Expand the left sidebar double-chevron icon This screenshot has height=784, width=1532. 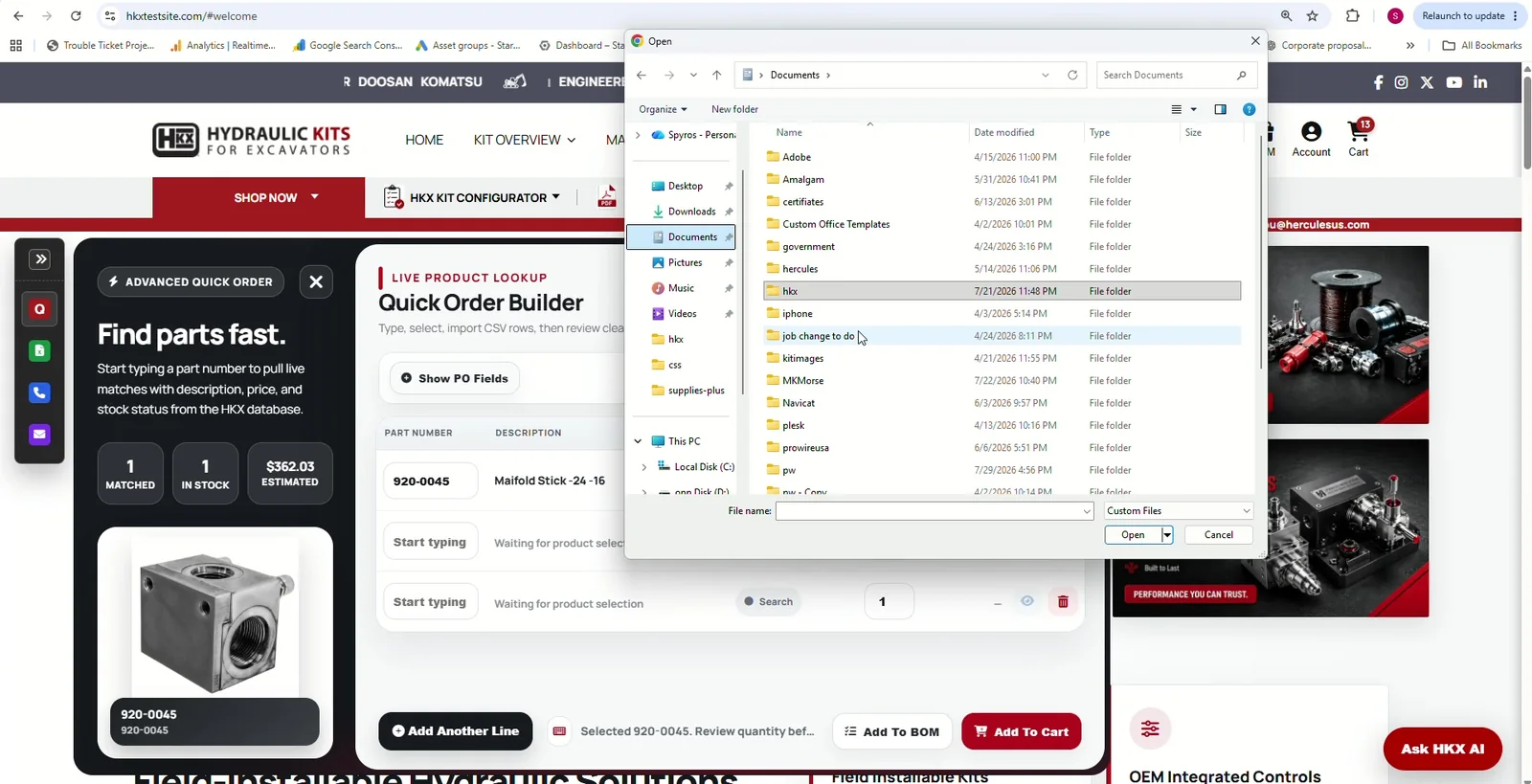[39, 259]
